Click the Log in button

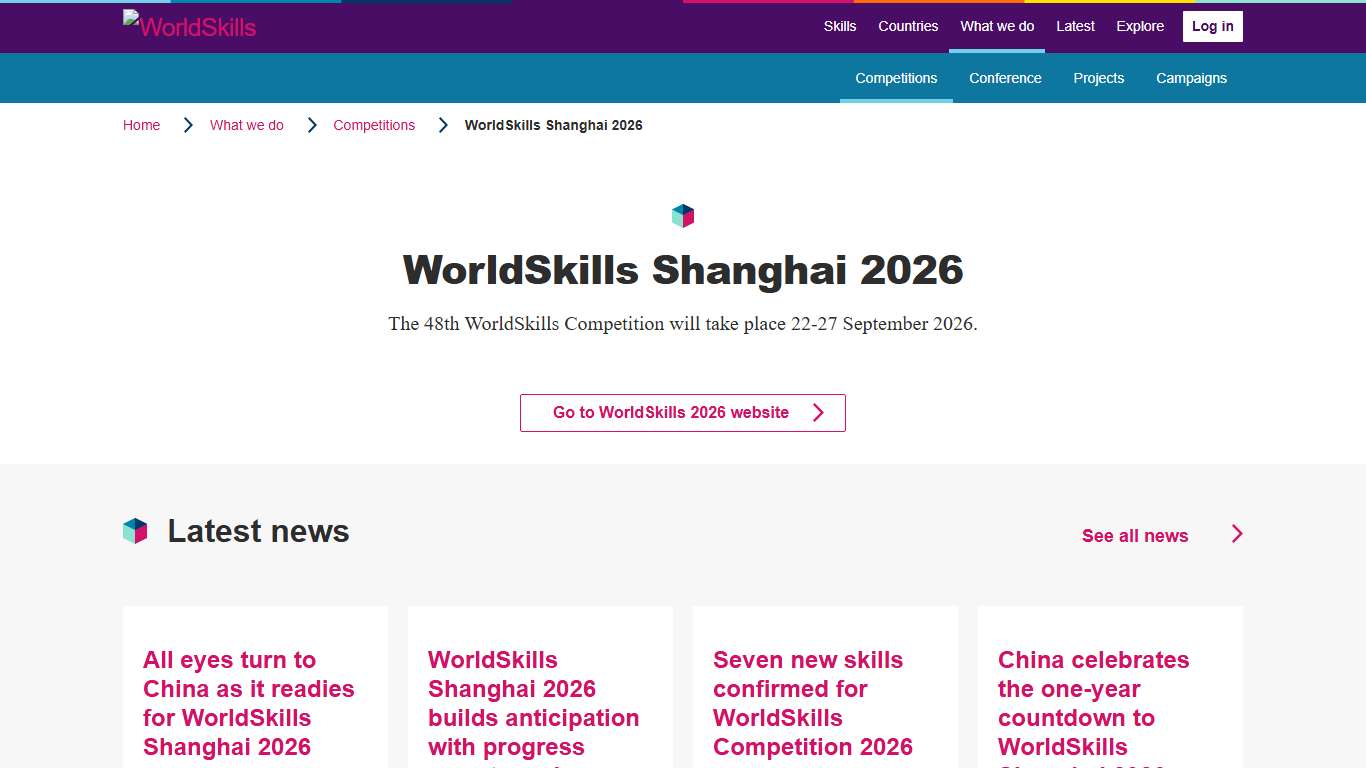click(x=1212, y=26)
